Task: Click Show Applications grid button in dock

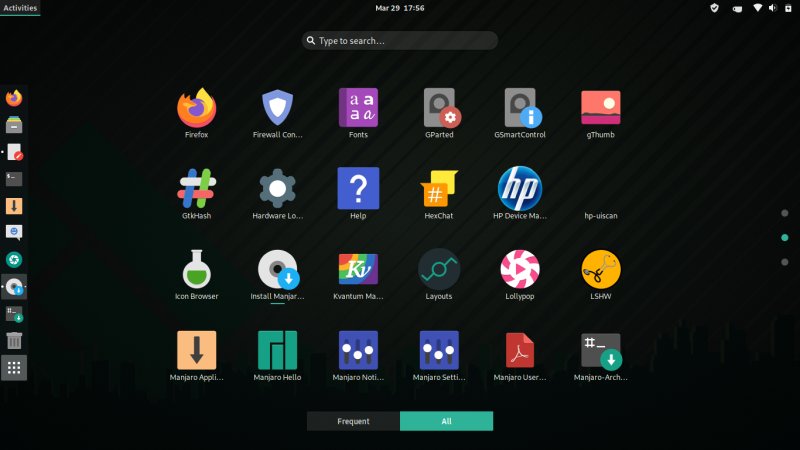Action: pos(14,368)
